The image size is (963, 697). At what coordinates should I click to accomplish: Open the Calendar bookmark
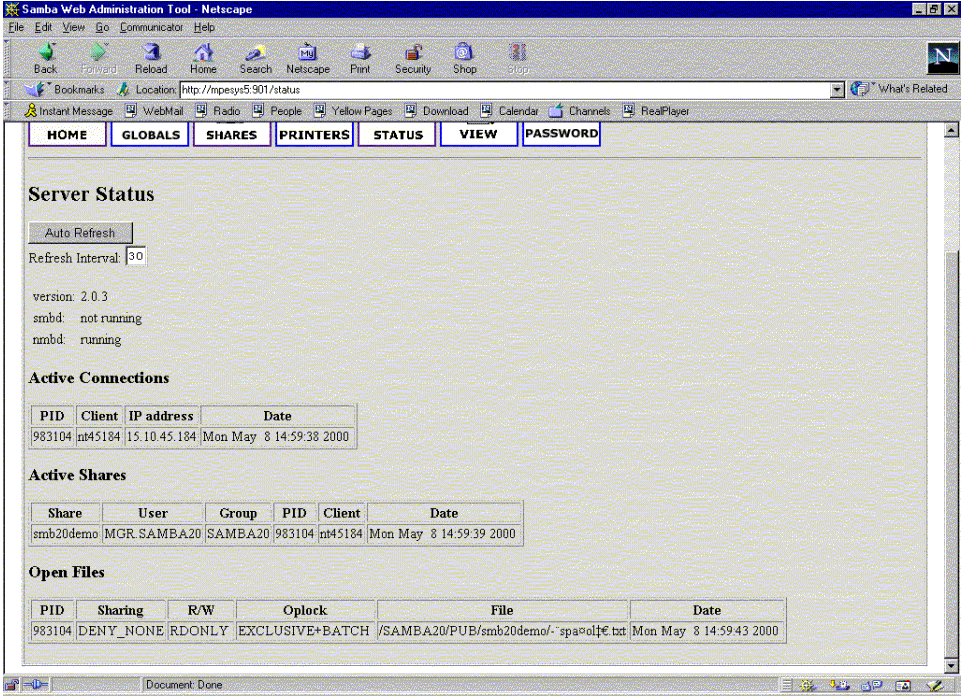click(x=510, y=111)
